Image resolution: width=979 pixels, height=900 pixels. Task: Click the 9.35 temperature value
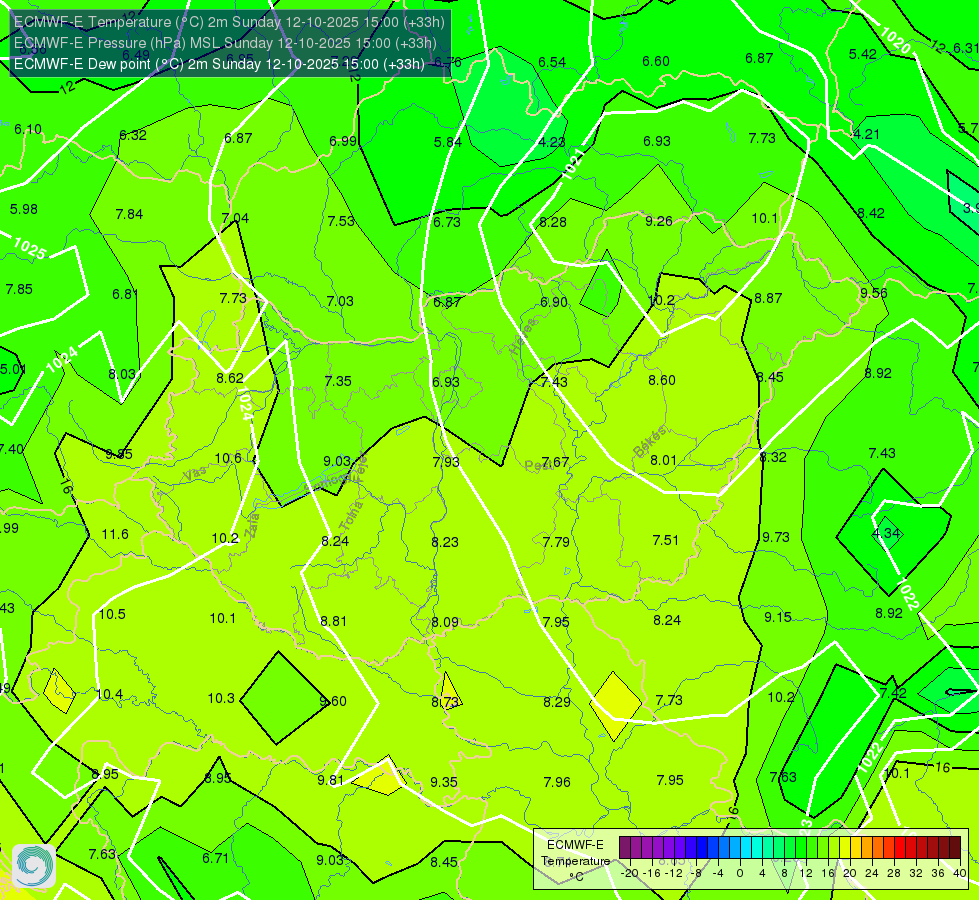(444, 782)
